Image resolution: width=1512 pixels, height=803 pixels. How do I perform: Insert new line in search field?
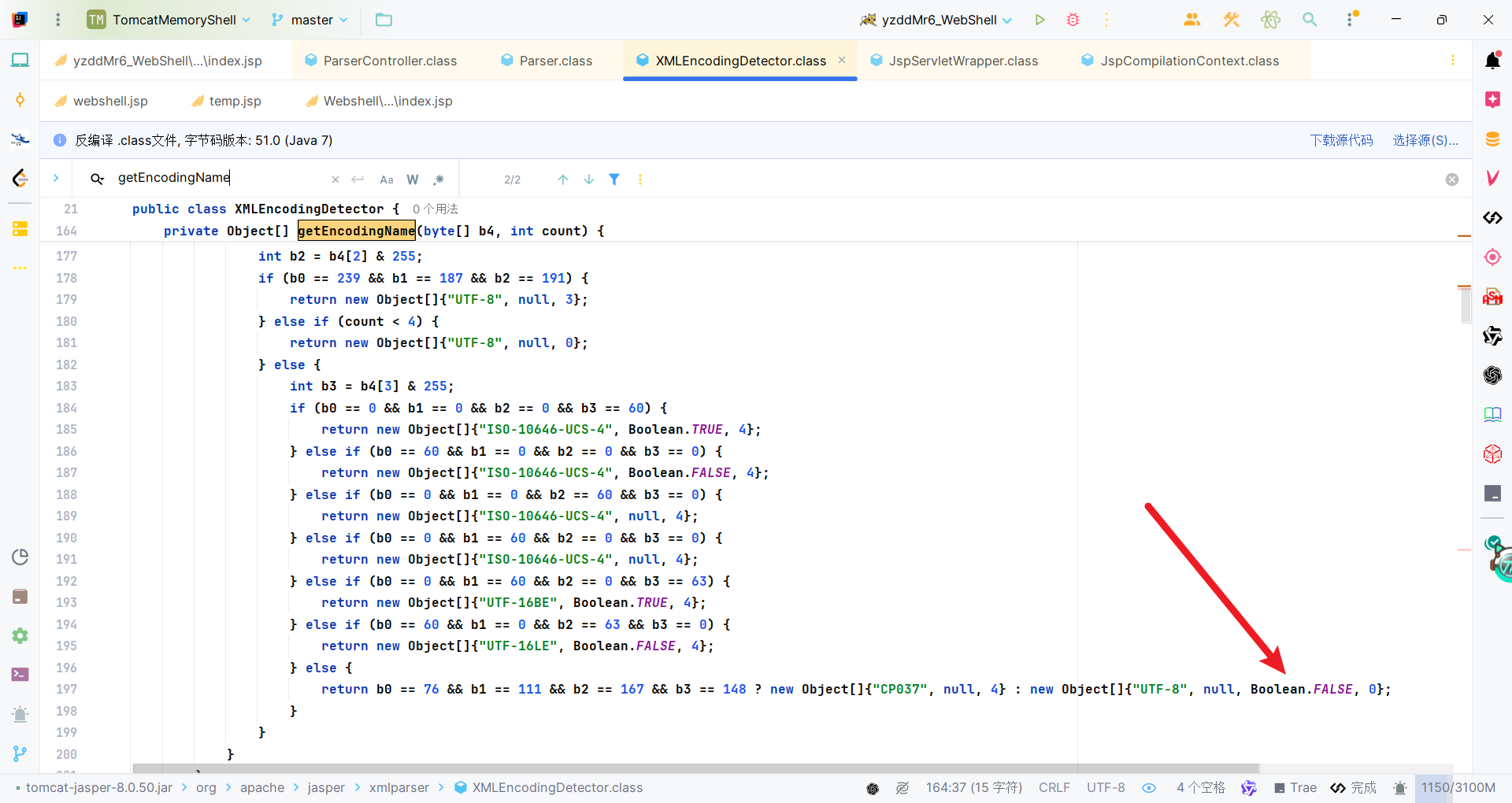(x=358, y=179)
